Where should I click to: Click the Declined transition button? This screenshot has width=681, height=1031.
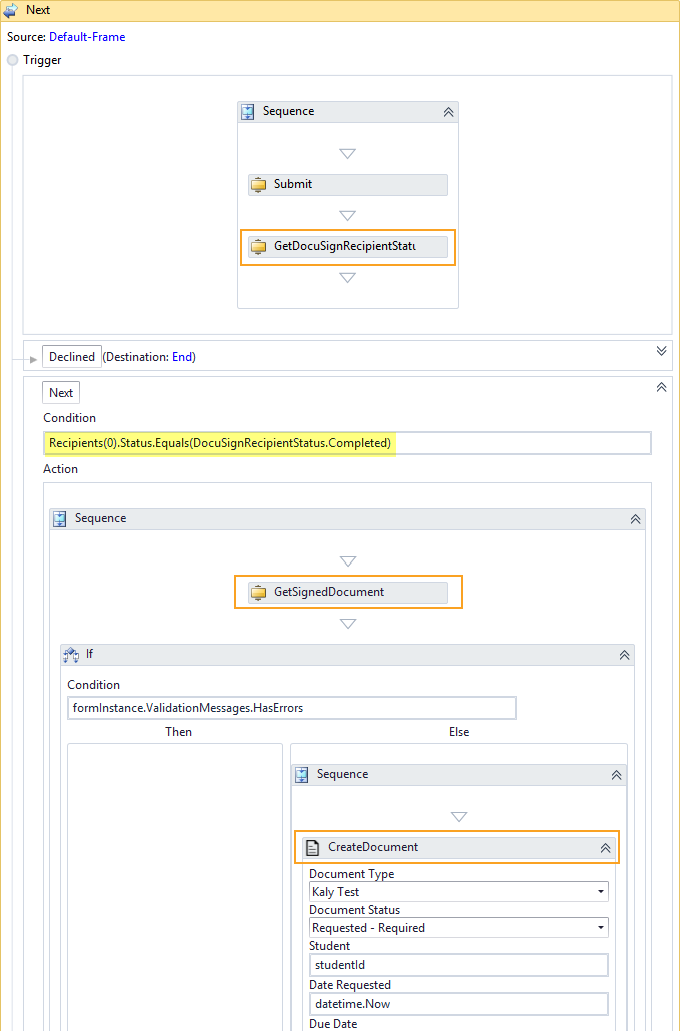(72, 357)
